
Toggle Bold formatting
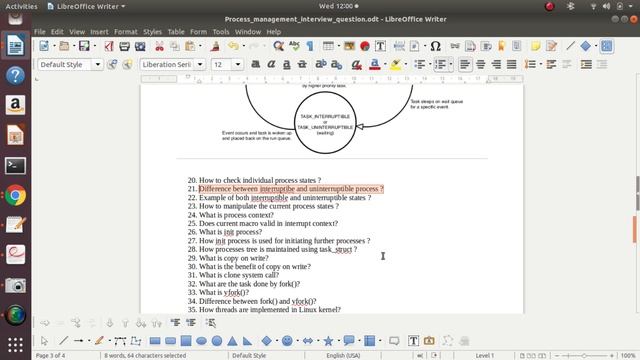click(x=256, y=64)
